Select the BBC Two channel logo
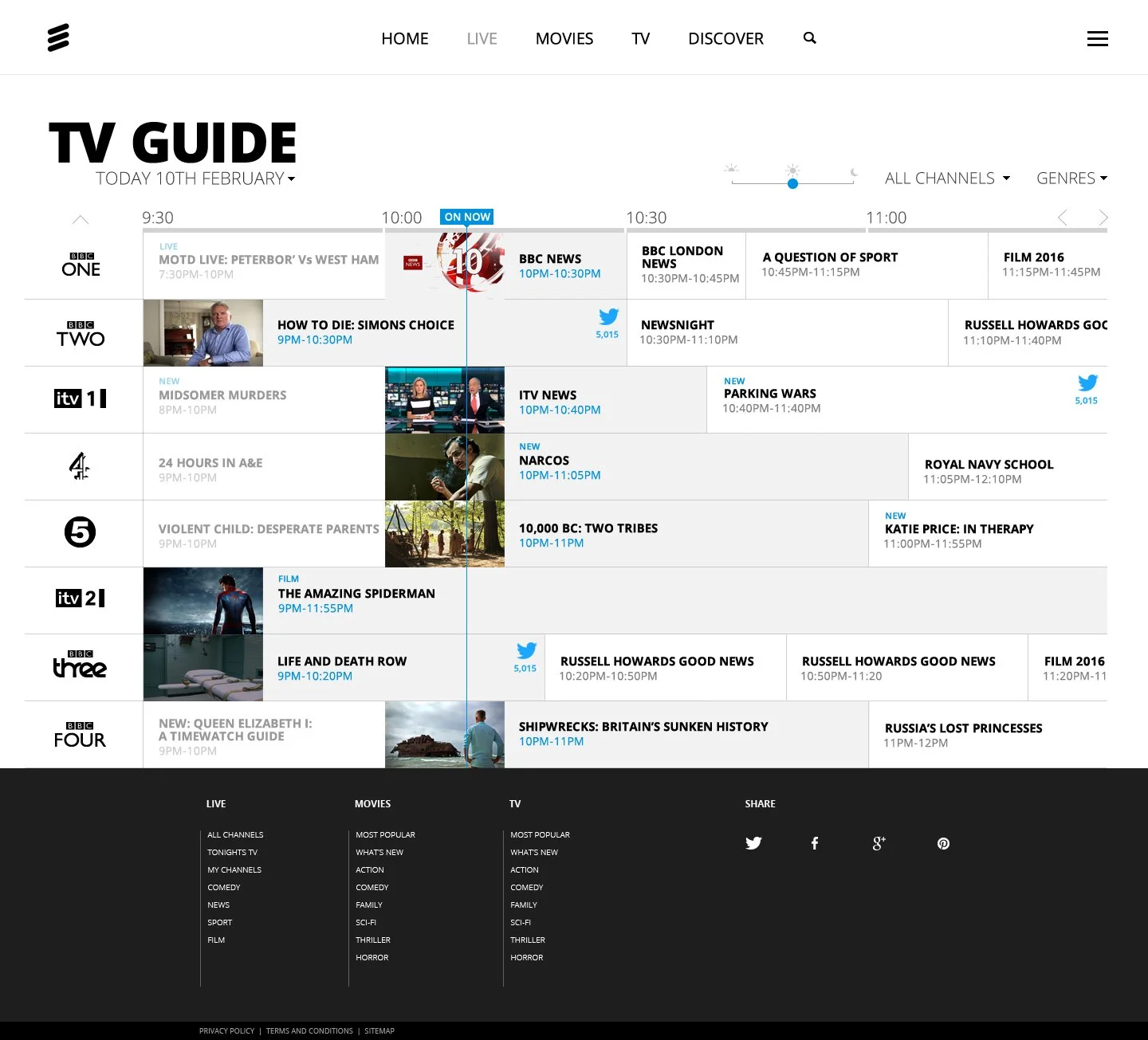The image size is (1148, 1040). (81, 334)
